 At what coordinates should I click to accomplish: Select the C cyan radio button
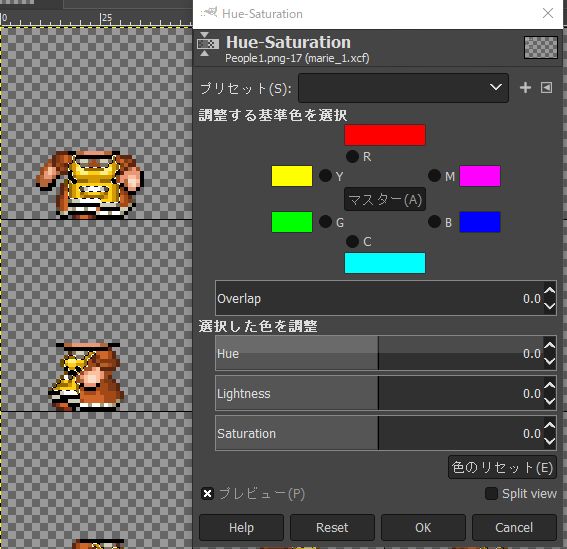[352, 241]
